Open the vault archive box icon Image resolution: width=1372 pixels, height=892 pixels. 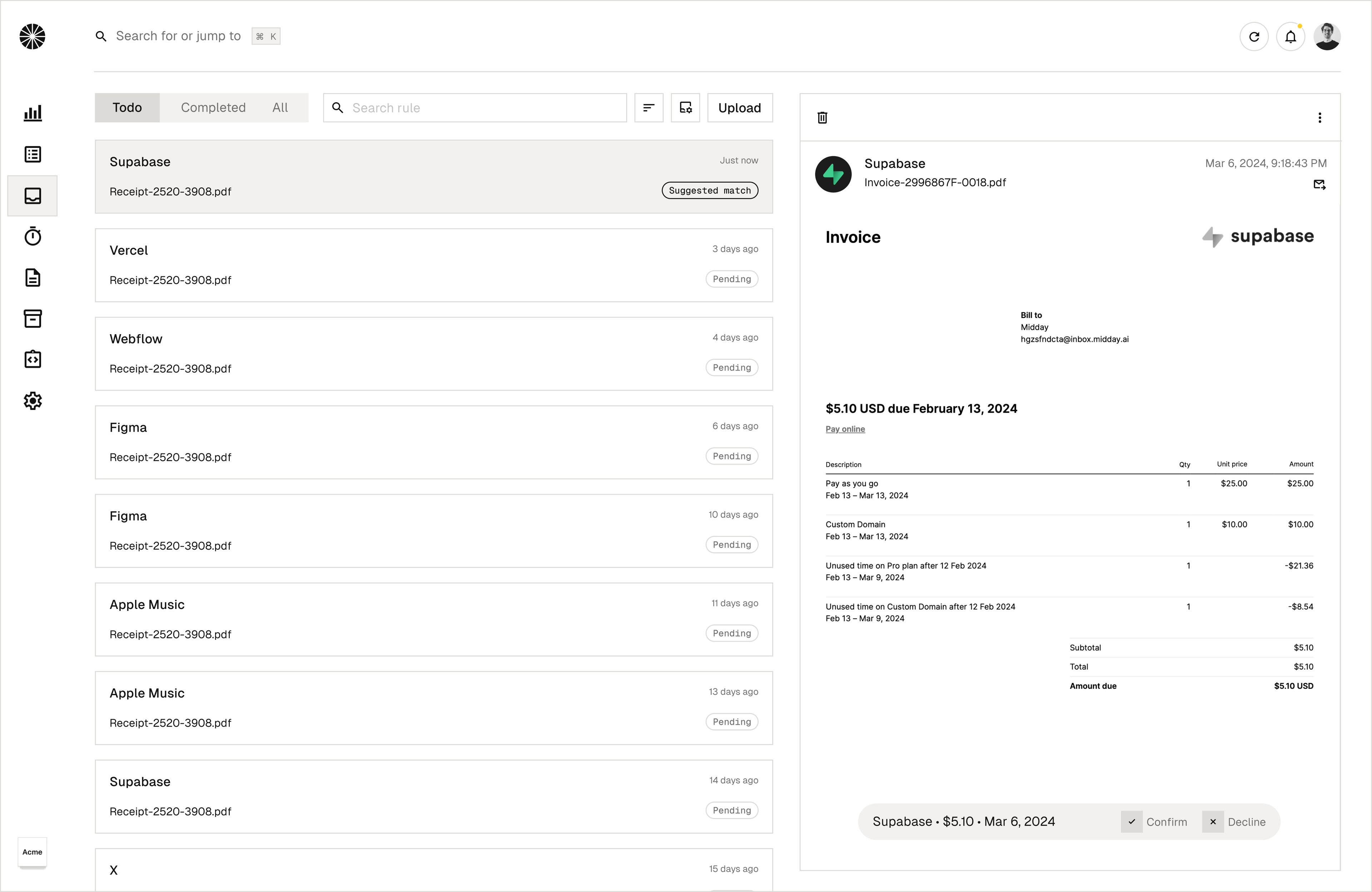point(33,318)
